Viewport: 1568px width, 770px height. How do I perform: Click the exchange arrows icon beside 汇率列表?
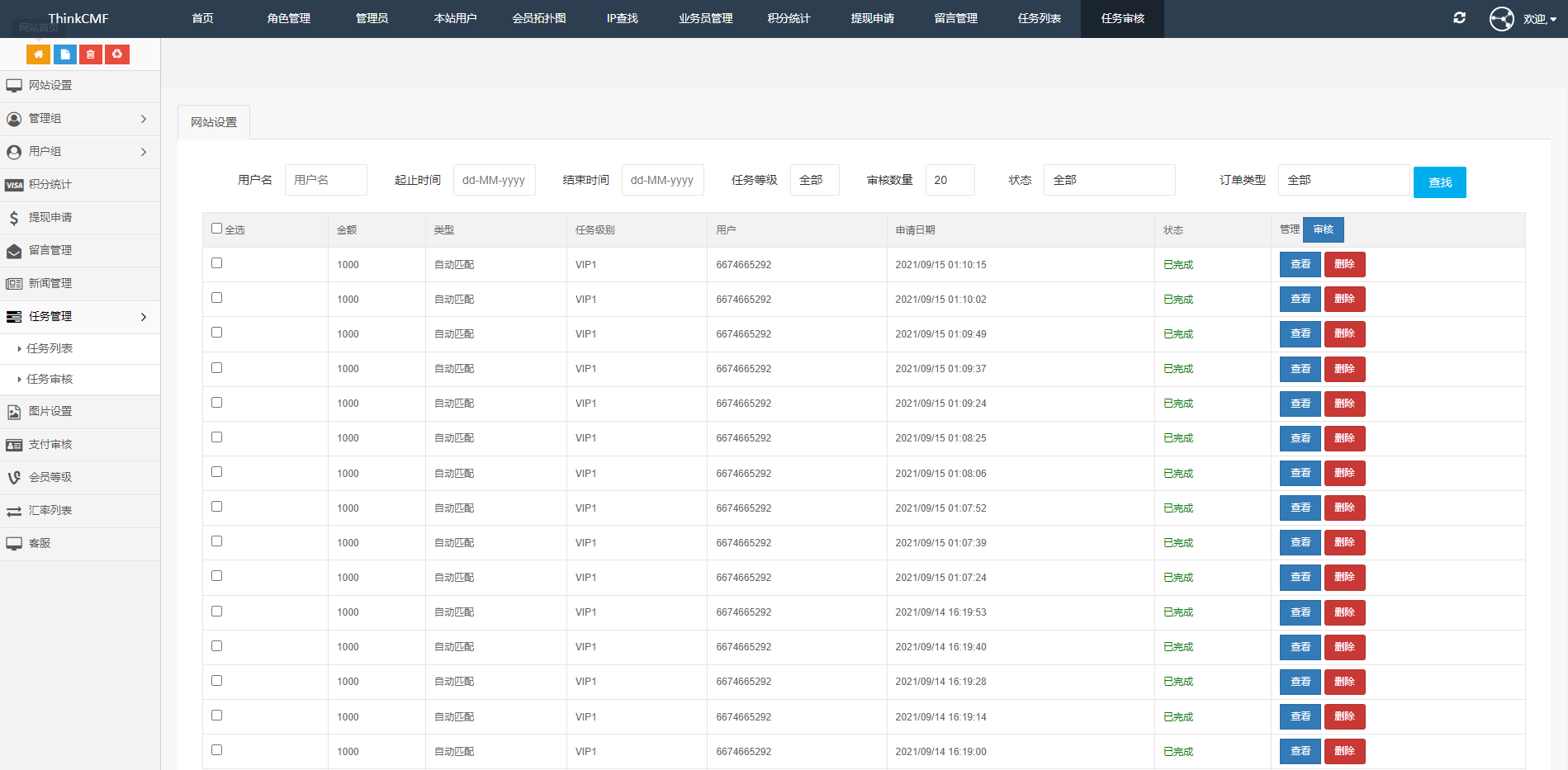(14, 512)
